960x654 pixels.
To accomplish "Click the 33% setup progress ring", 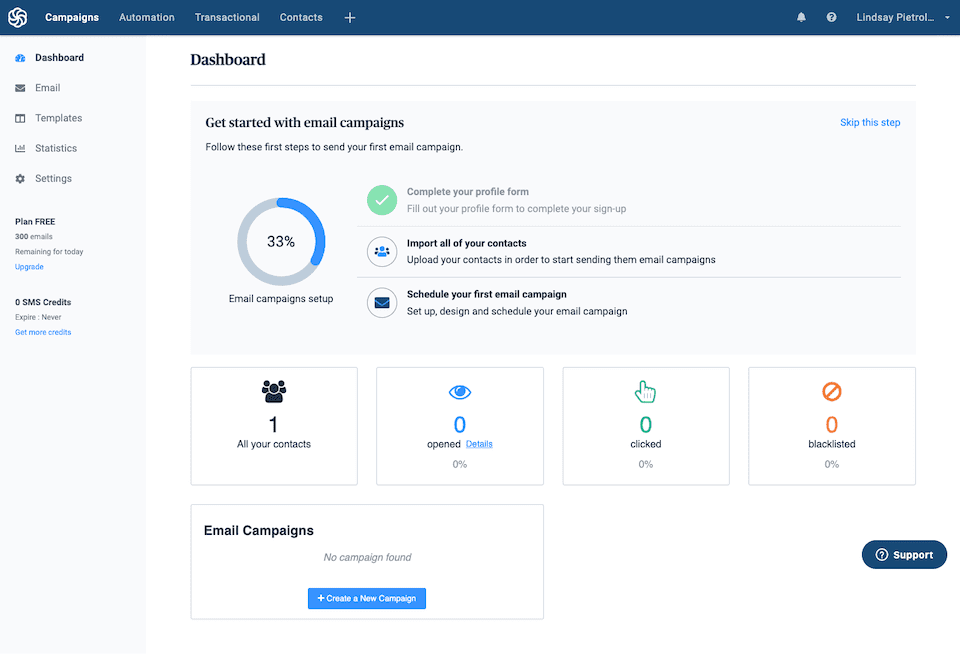I will pos(281,242).
